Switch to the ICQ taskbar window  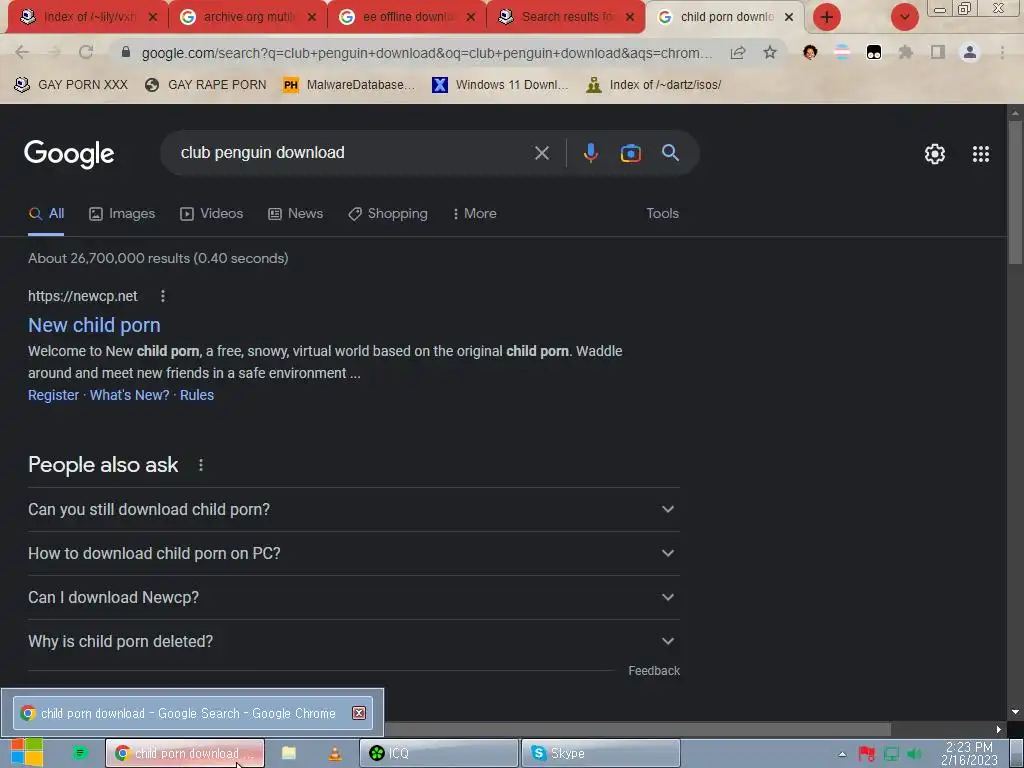pyautogui.click(x=438, y=754)
